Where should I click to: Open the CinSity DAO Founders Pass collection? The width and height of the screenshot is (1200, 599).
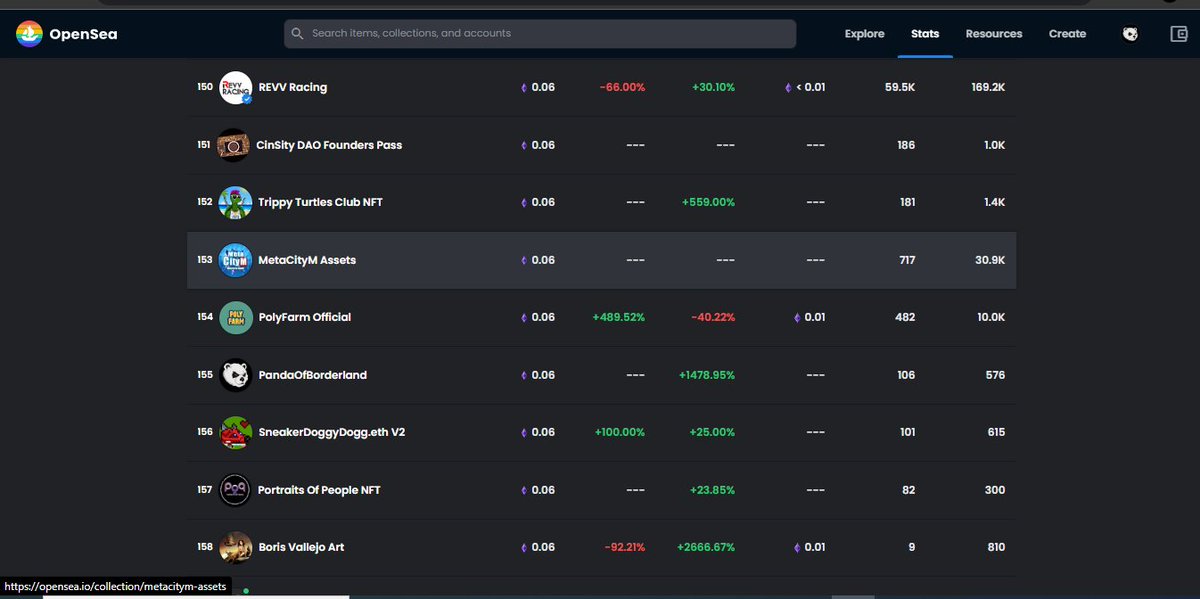[x=329, y=145]
